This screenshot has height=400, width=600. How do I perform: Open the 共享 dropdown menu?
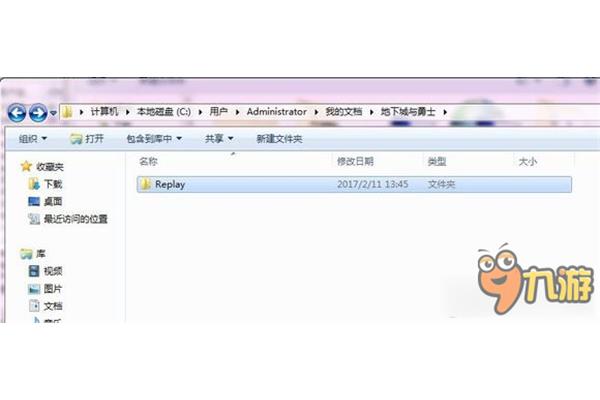219,139
